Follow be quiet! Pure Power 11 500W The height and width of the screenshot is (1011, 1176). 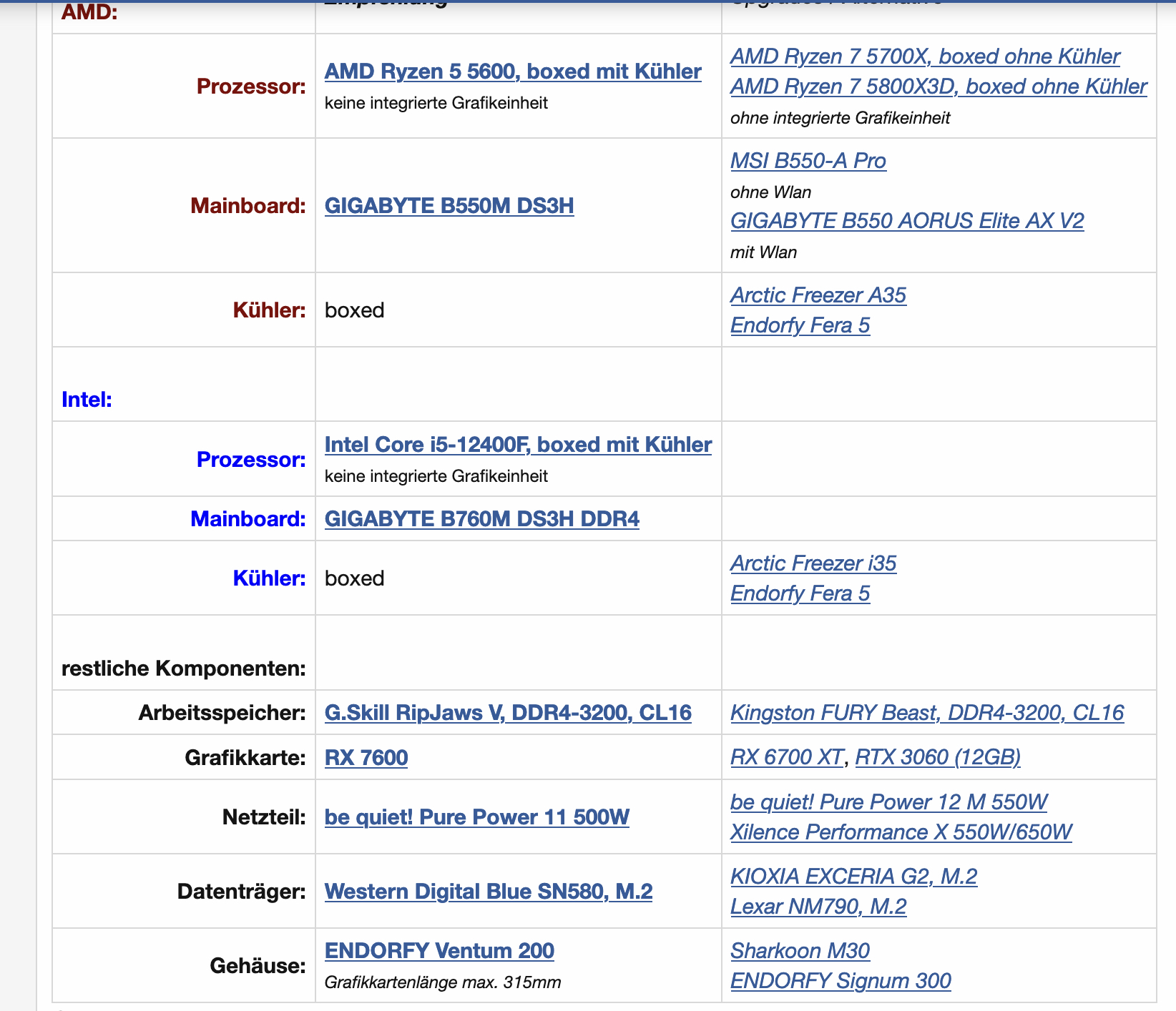tap(477, 817)
